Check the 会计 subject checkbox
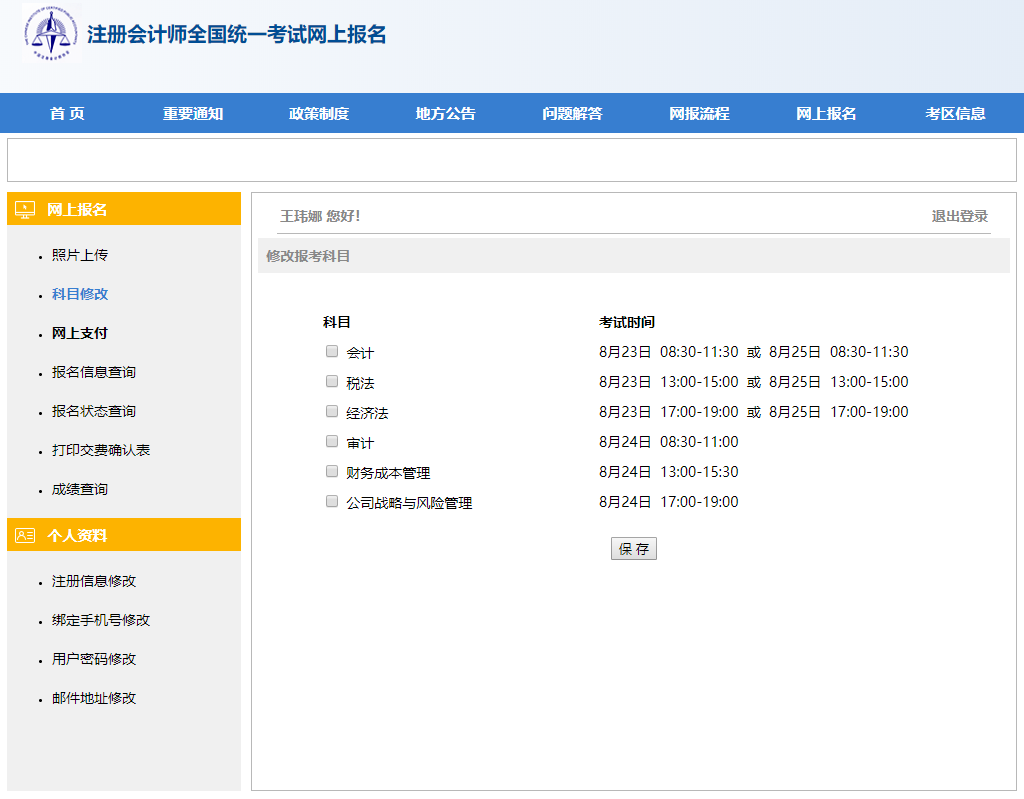The width and height of the screenshot is (1024, 799). [x=331, y=351]
